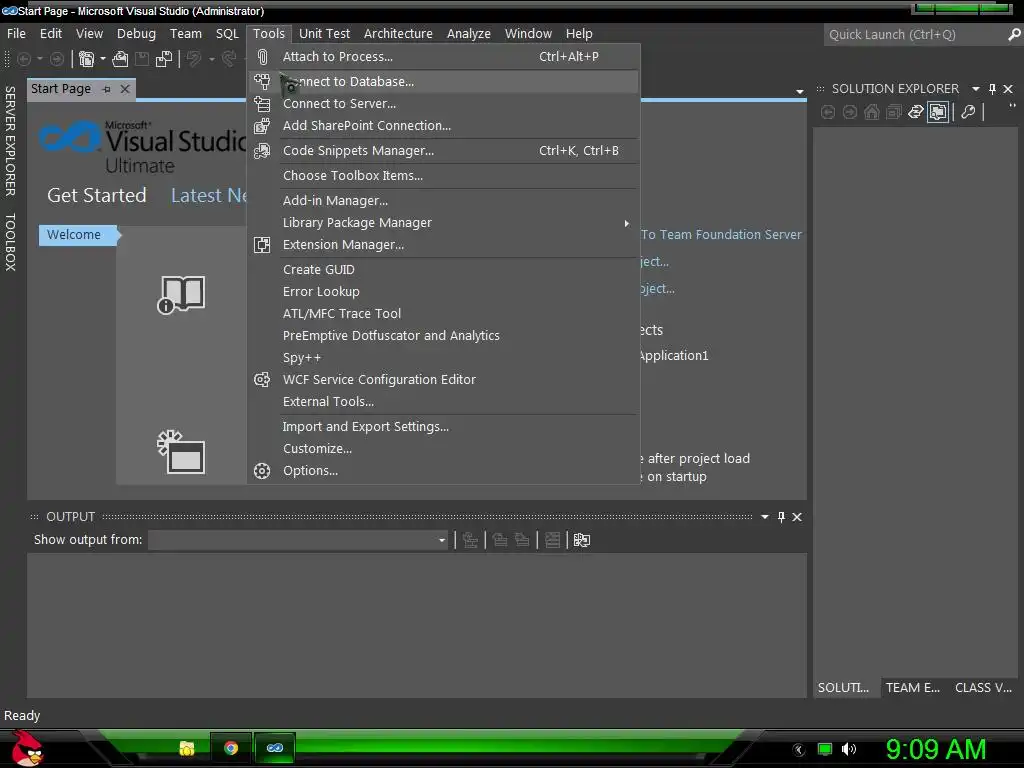Open the Show output from dropdown
Screen dimensions: 1024x768
coord(441,540)
